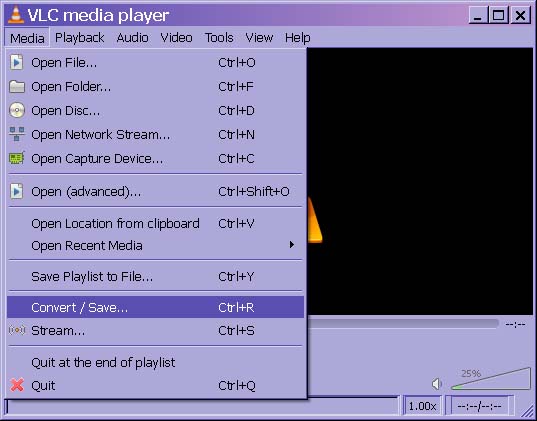Image resolution: width=537 pixels, height=421 pixels.
Task: Choose Open Disc... menu entry
Action: [155, 111]
